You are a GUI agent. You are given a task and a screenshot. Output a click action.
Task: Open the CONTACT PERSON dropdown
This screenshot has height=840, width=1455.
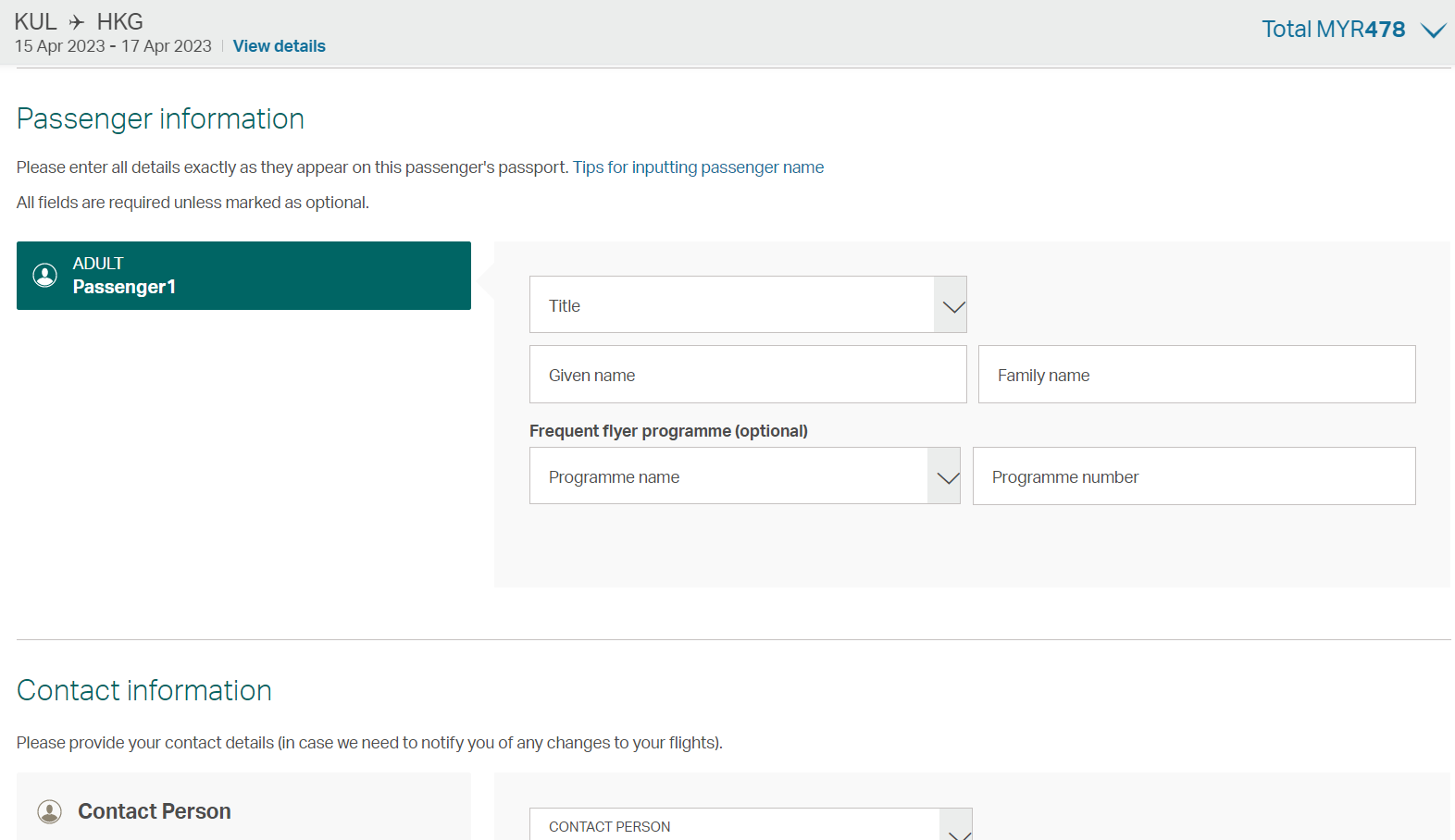(751, 825)
